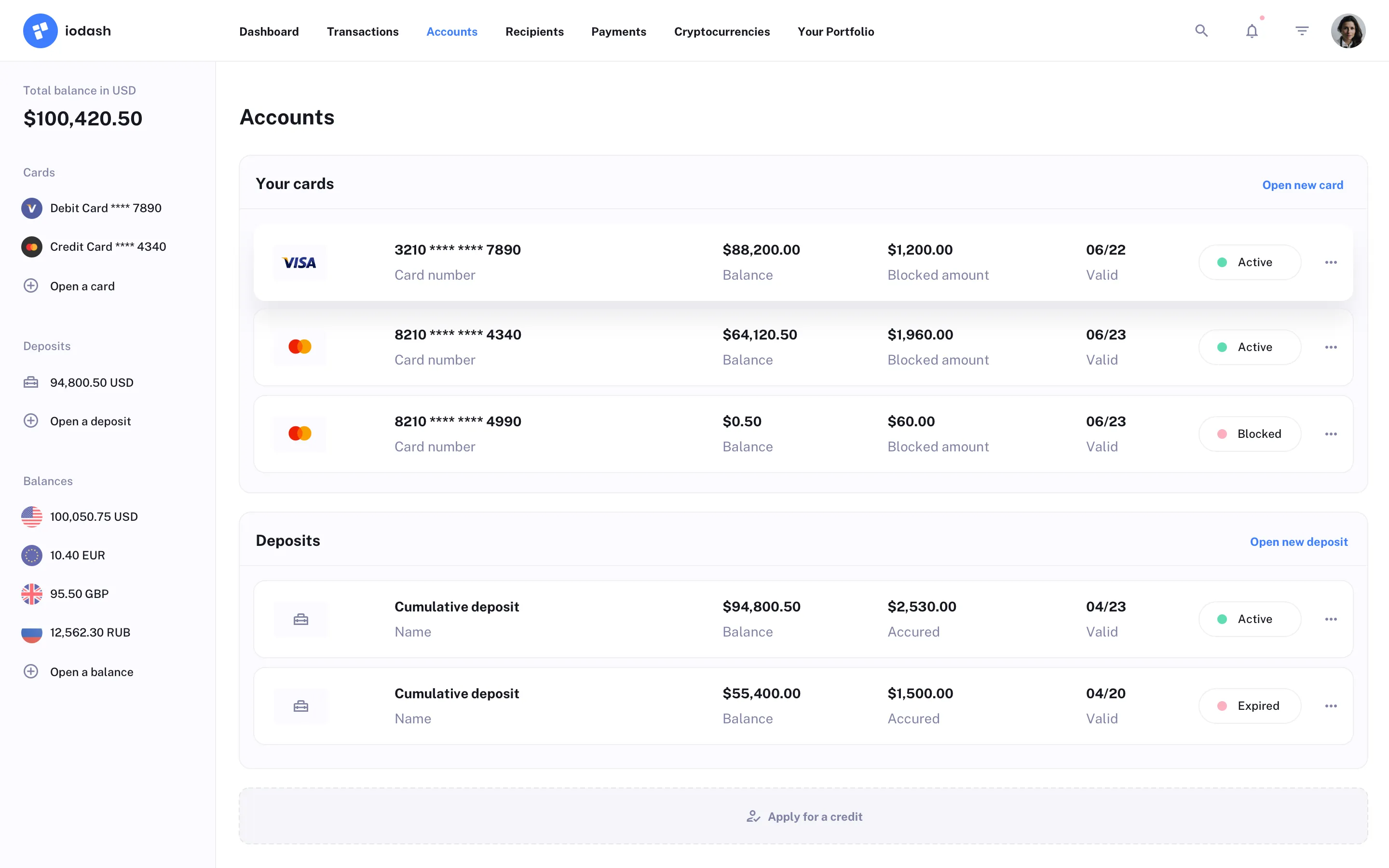Go to the Cryptocurrencies section
Viewport: 1389px width, 868px height.
pyautogui.click(x=722, y=31)
